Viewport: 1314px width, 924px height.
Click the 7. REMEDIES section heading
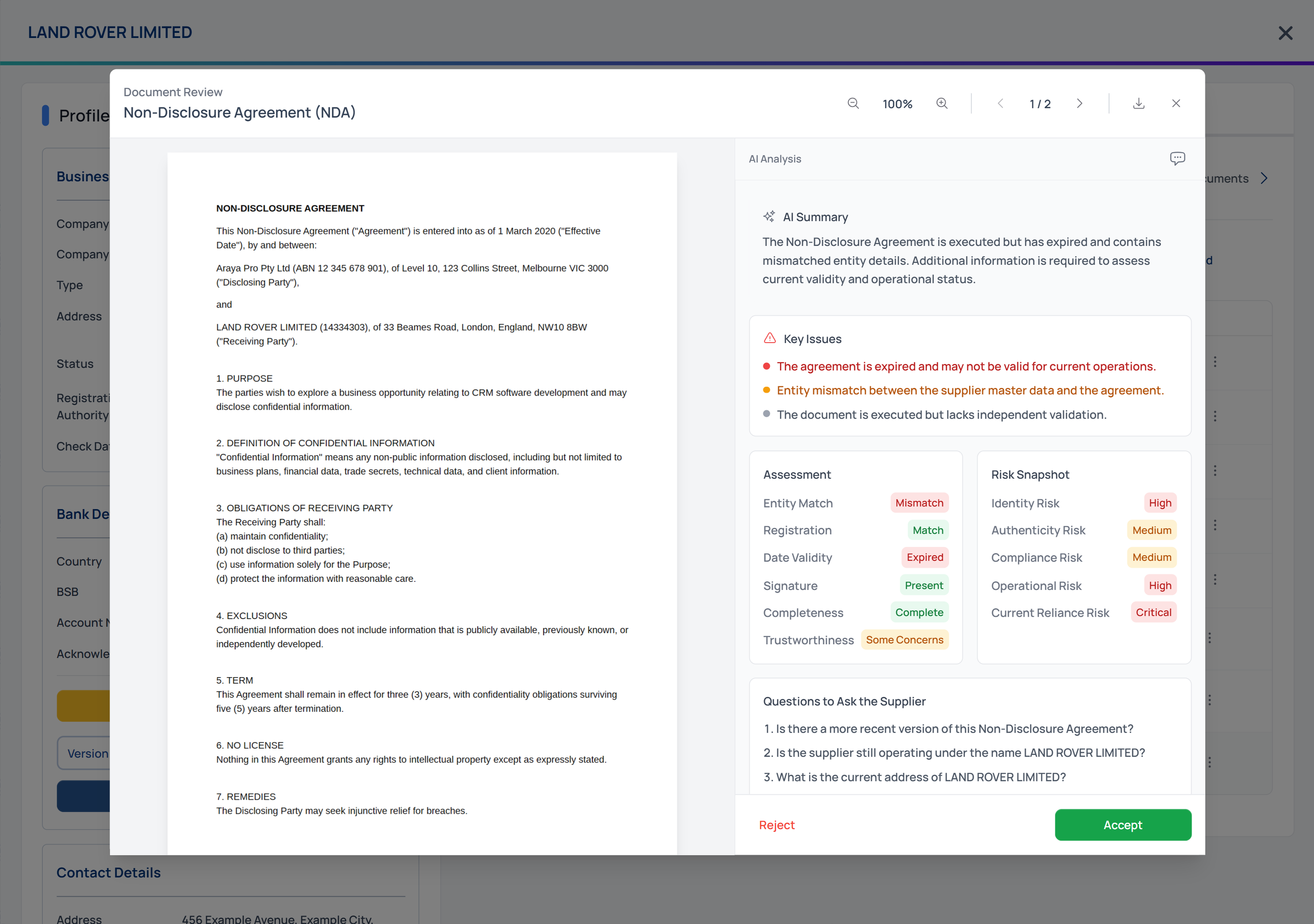click(245, 796)
